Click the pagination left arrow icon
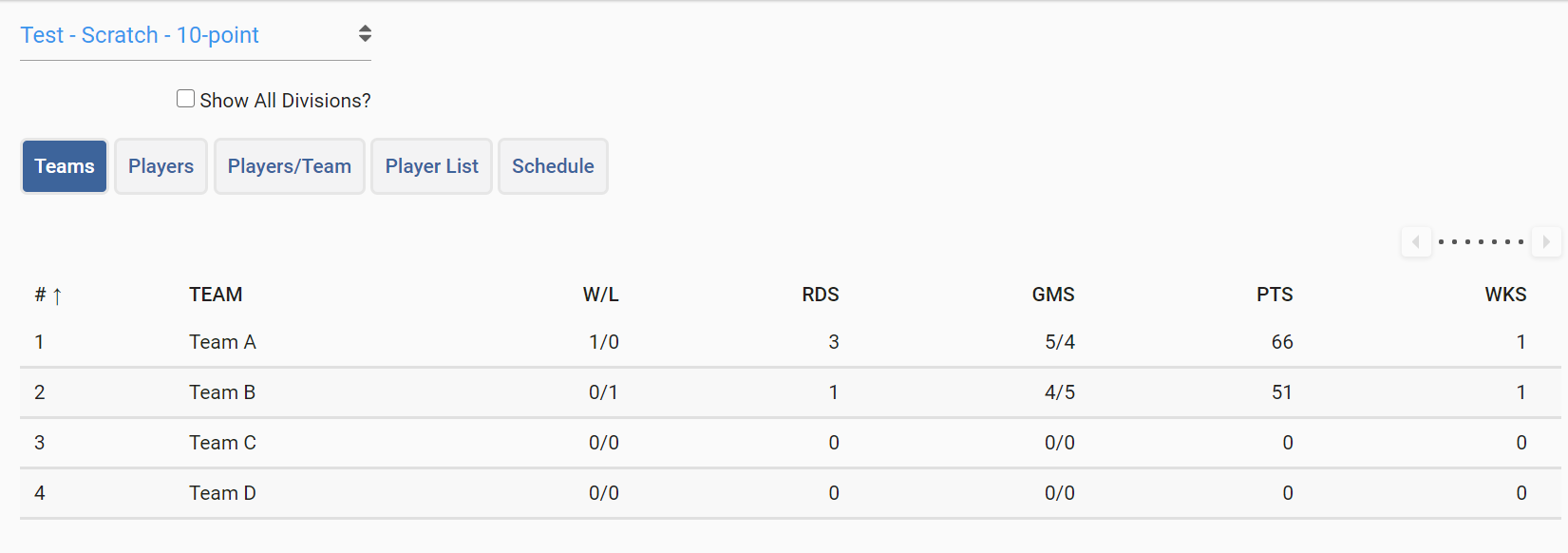This screenshot has width=1568, height=553. pyautogui.click(x=1416, y=242)
